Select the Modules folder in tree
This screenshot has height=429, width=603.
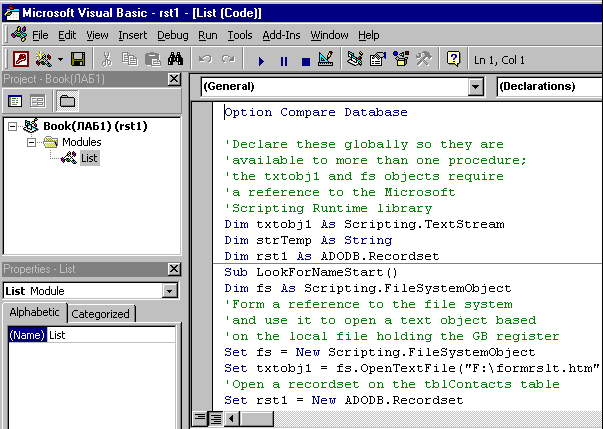82,142
